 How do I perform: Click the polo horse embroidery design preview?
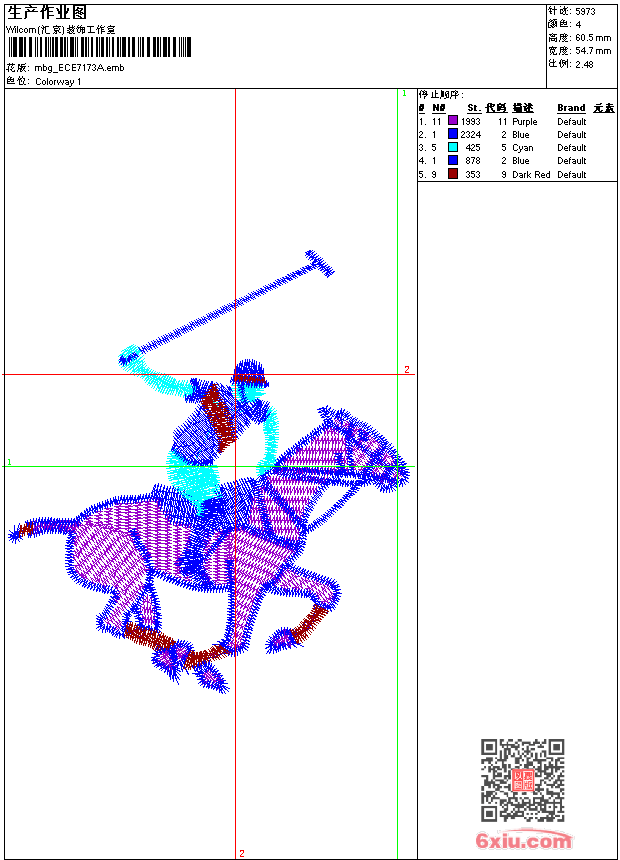coord(208,473)
